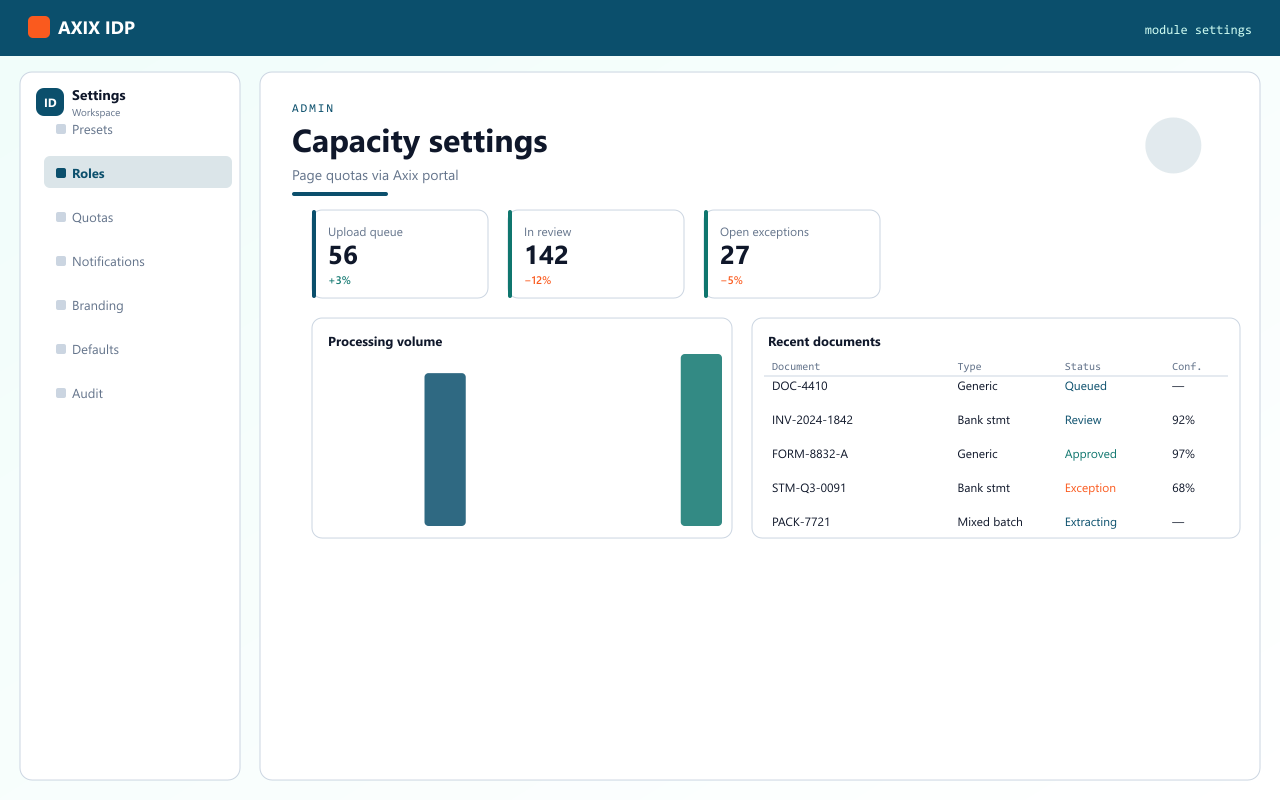Go to Quotas settings
This screenshot has height=800, width=1280.
(x=138, y=217)
